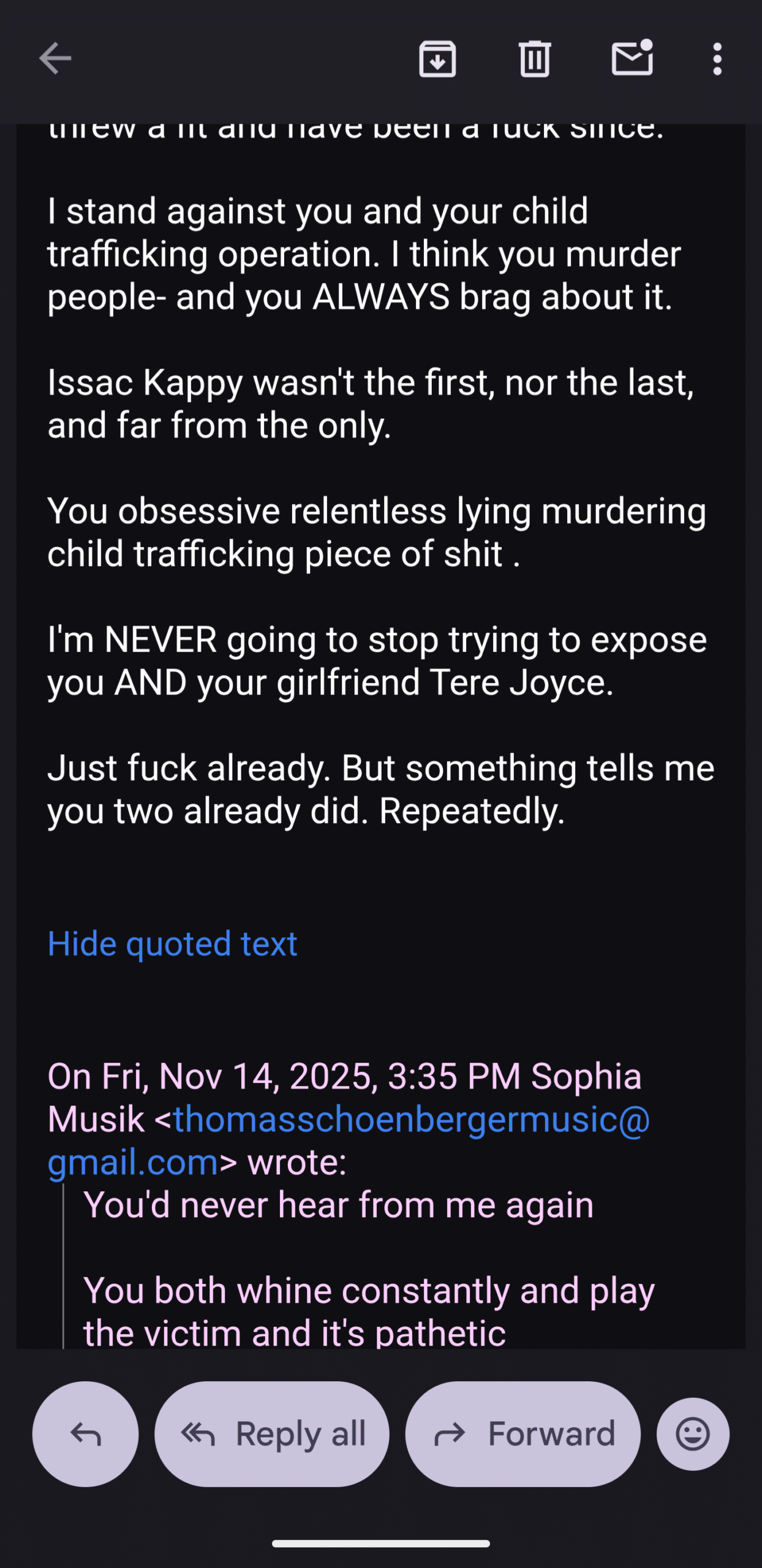Collapse the thread via Hide quoted text
Screen dimensions: 762x1568
[172, 944]
